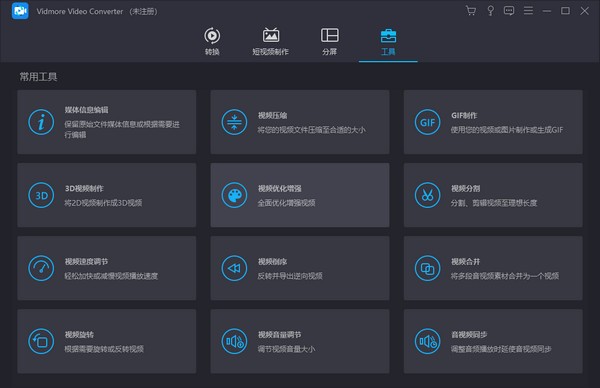Switch to the 短视频制作 tab
This screenshot has width=600, height=388.
(271, 41)
